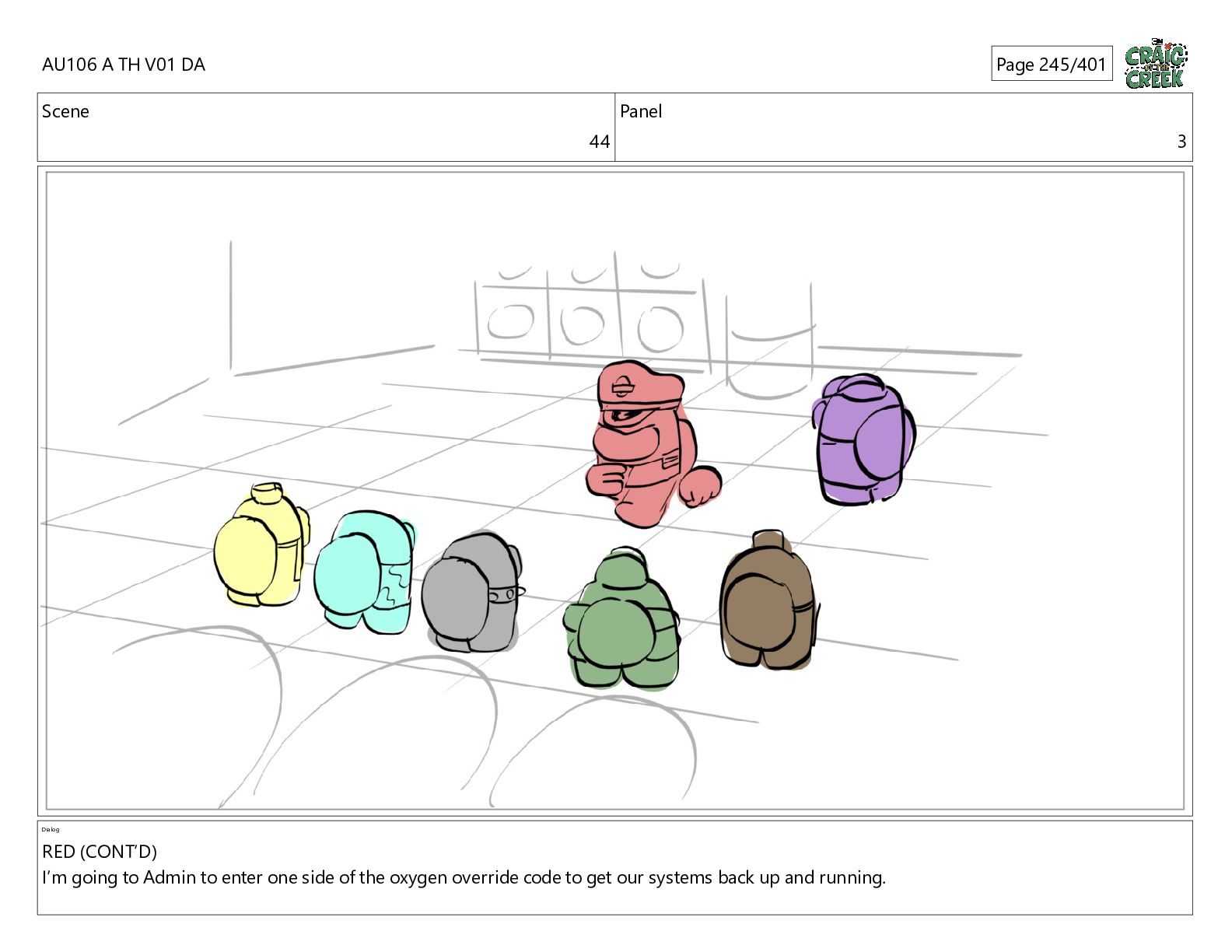
Task: Click the RED (CONT'D) speaker name
Action: coord(100,852)
